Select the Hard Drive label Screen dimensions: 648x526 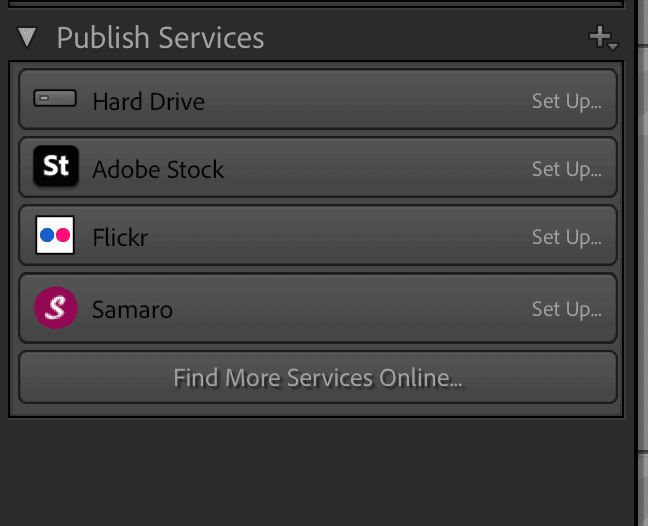[148, 102]
